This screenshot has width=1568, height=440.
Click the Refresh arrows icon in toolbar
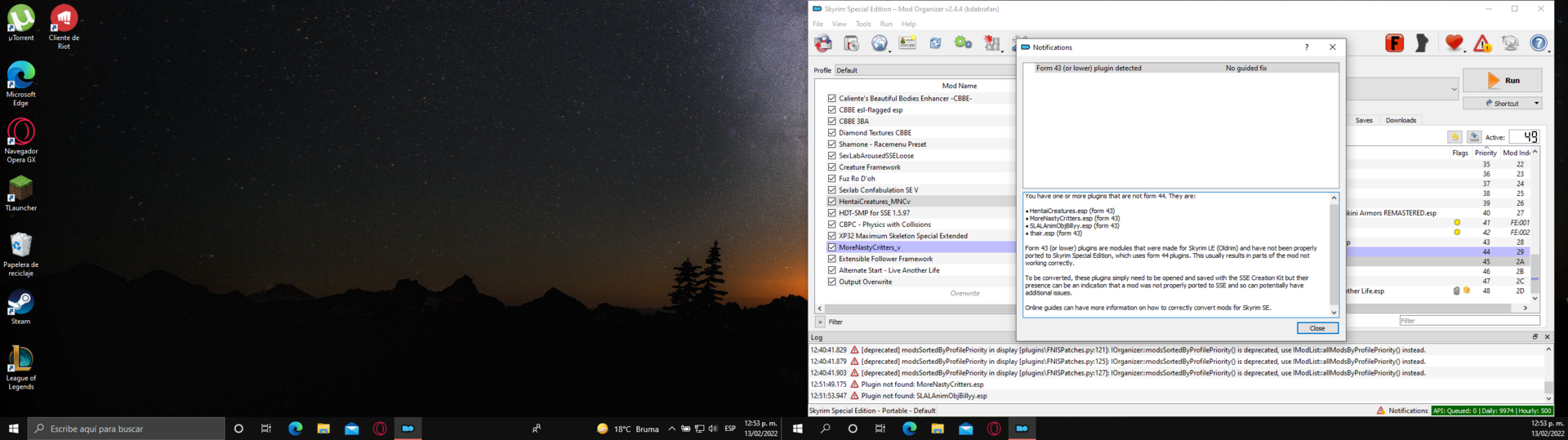pyautogui.click(x=935, y=43)
